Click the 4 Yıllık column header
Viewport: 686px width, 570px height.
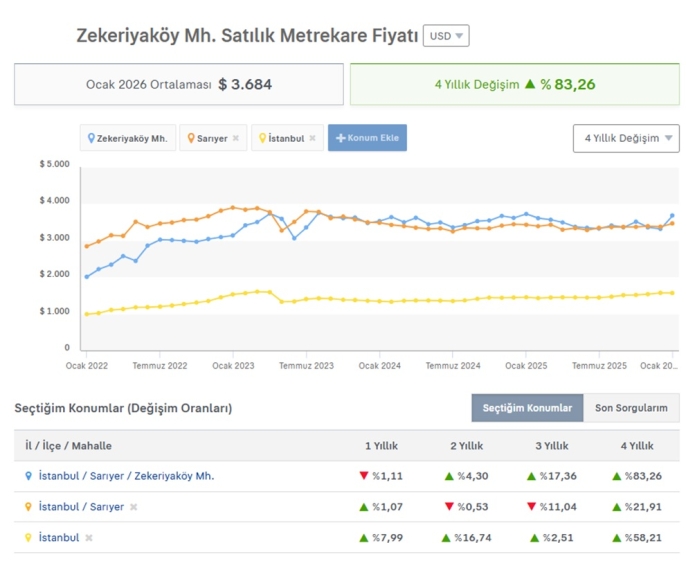[x=637, y=446]
